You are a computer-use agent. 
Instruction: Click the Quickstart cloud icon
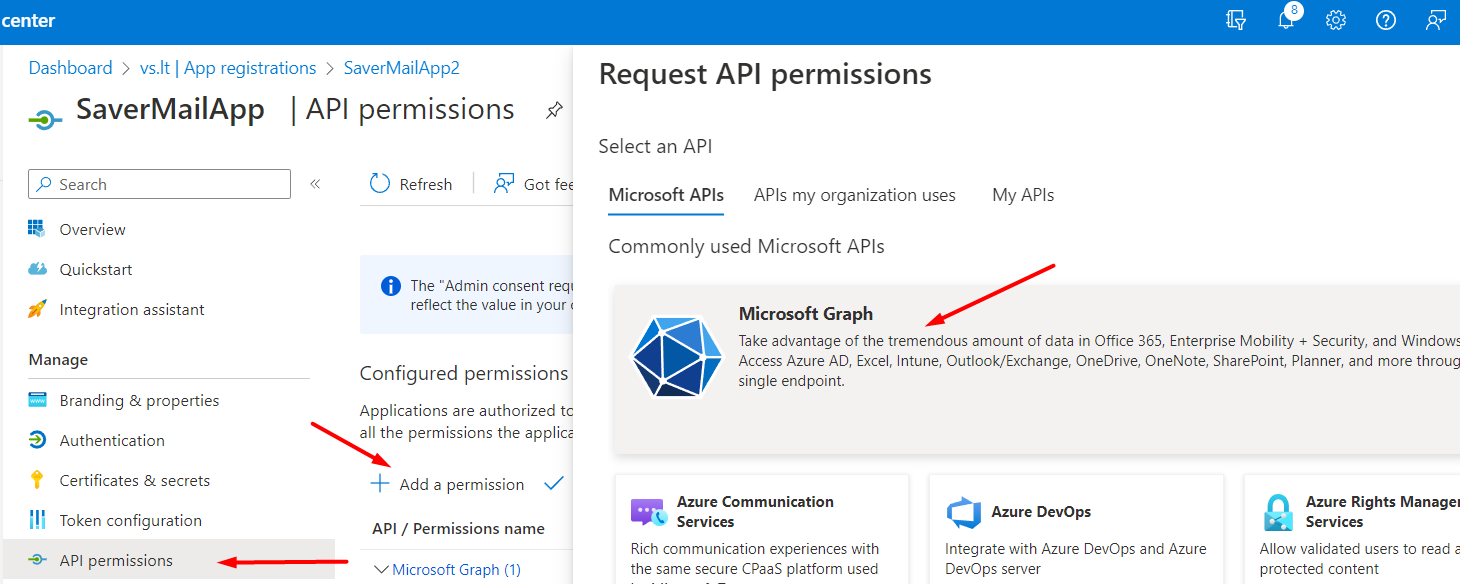(x=37, y=269)
